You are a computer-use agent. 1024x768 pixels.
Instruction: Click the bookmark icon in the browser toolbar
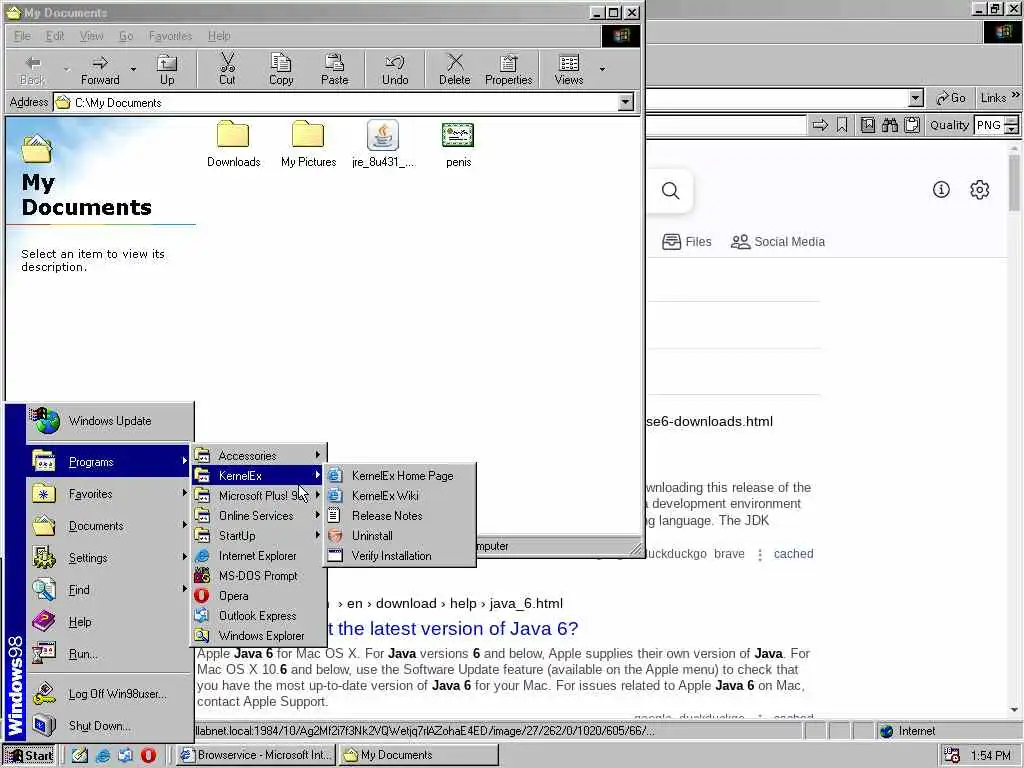[842, 125]
